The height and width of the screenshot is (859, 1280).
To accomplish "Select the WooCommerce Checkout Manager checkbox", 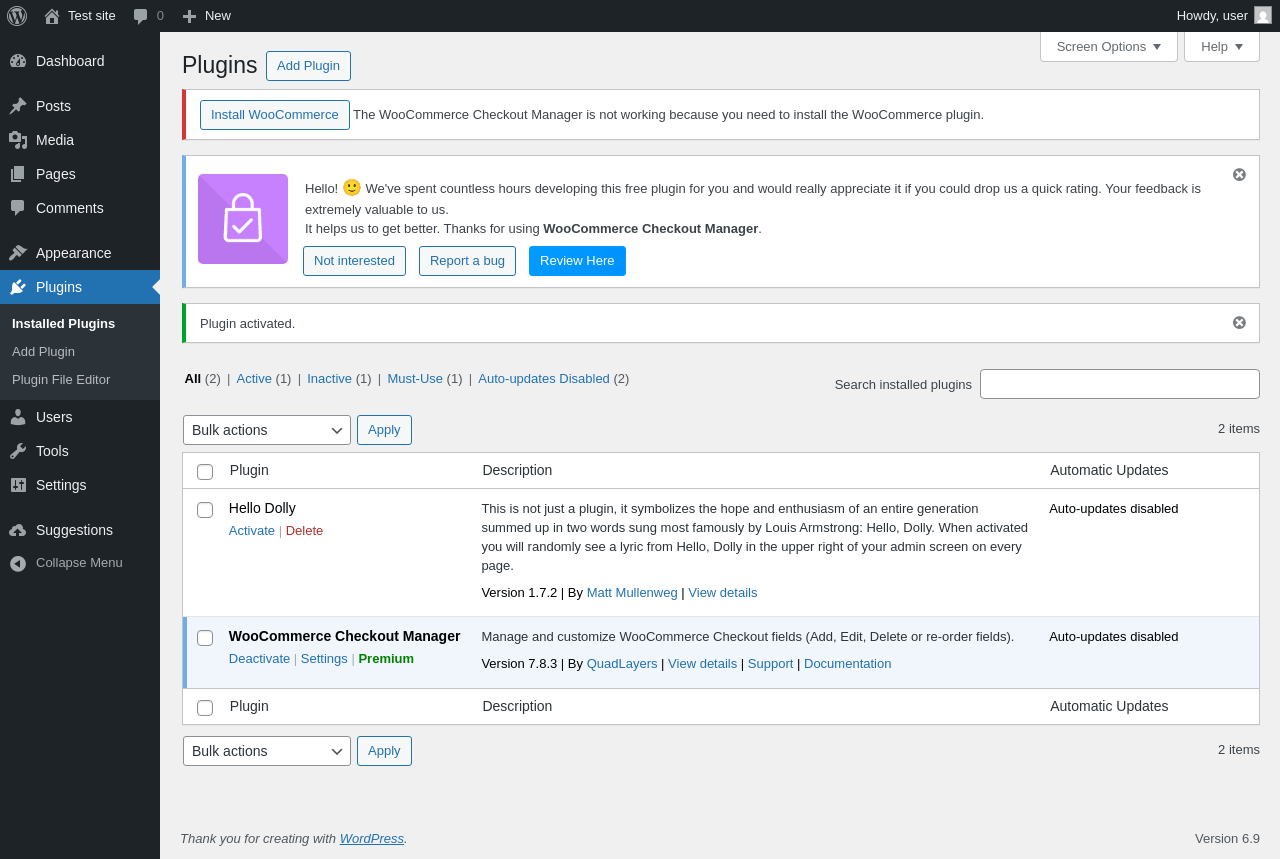I will (205, 638).
